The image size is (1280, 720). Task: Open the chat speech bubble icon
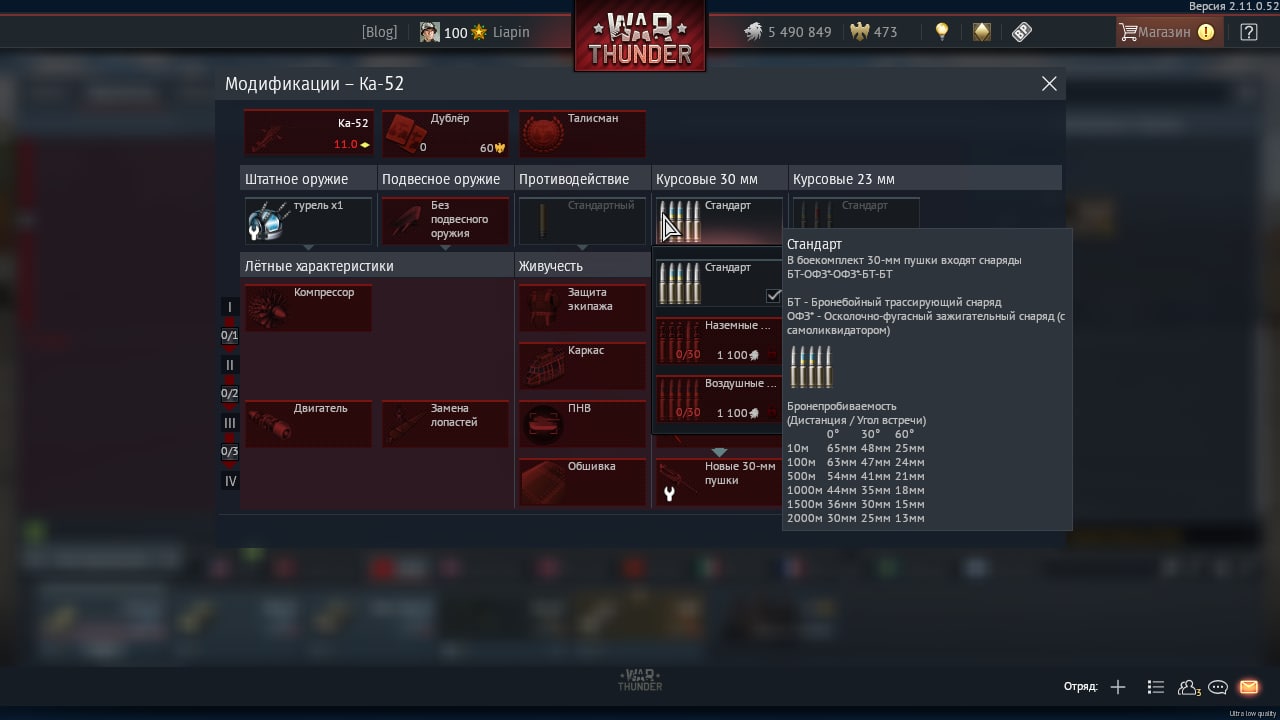point(1218,687)
